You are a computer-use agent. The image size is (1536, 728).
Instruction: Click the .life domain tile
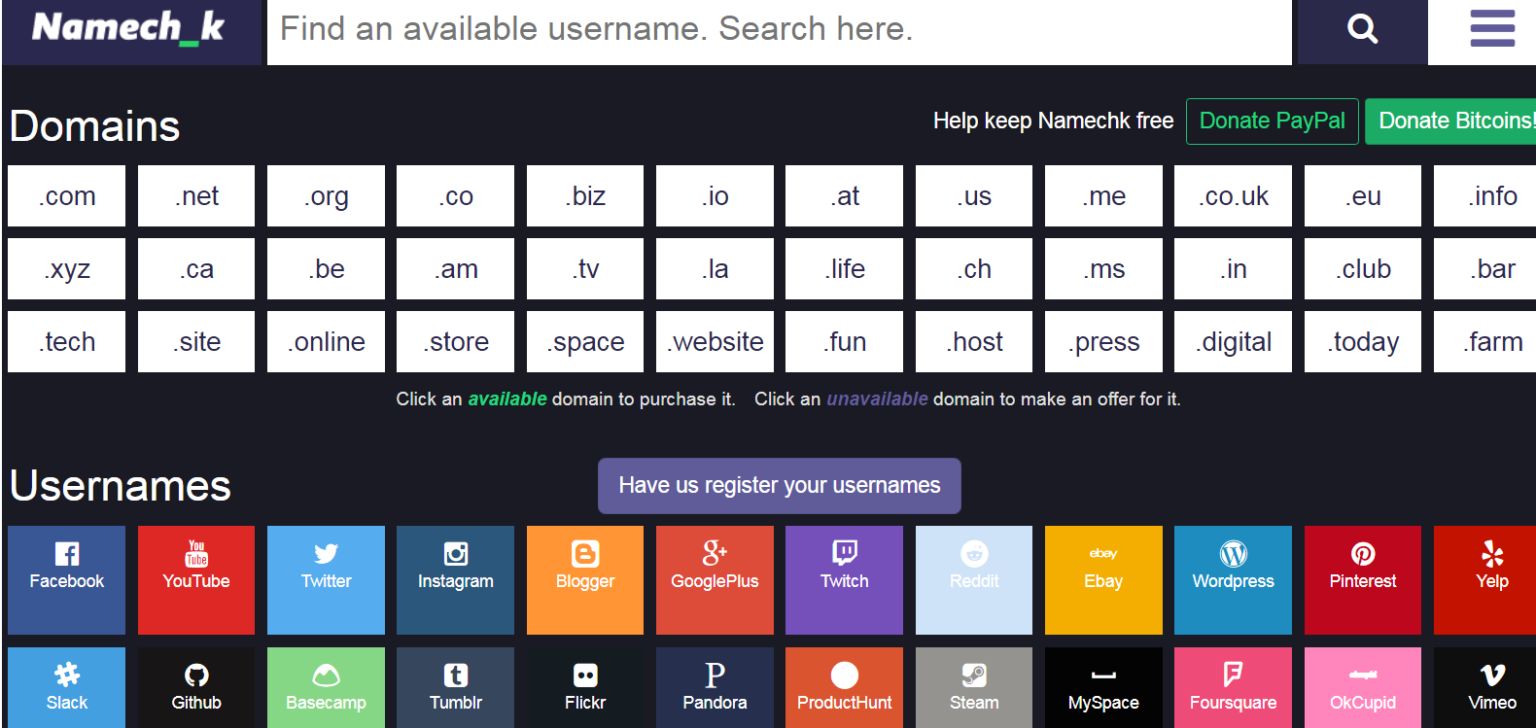[x=844, y=269]
